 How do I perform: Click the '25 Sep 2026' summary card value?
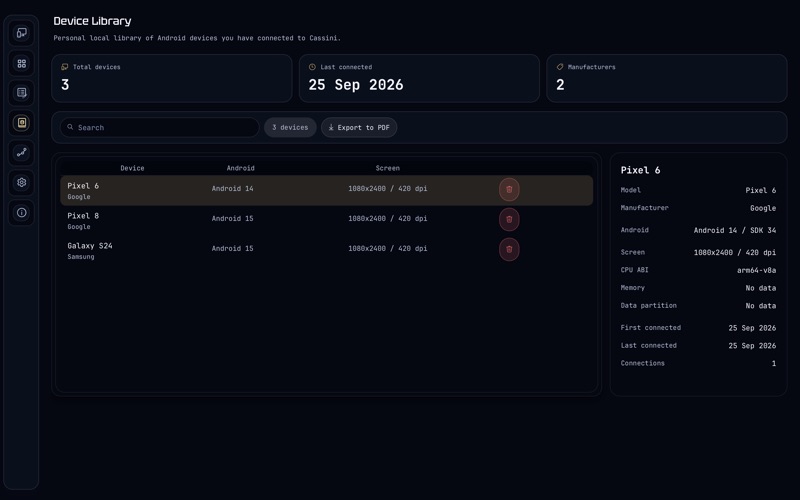point(356,85)
